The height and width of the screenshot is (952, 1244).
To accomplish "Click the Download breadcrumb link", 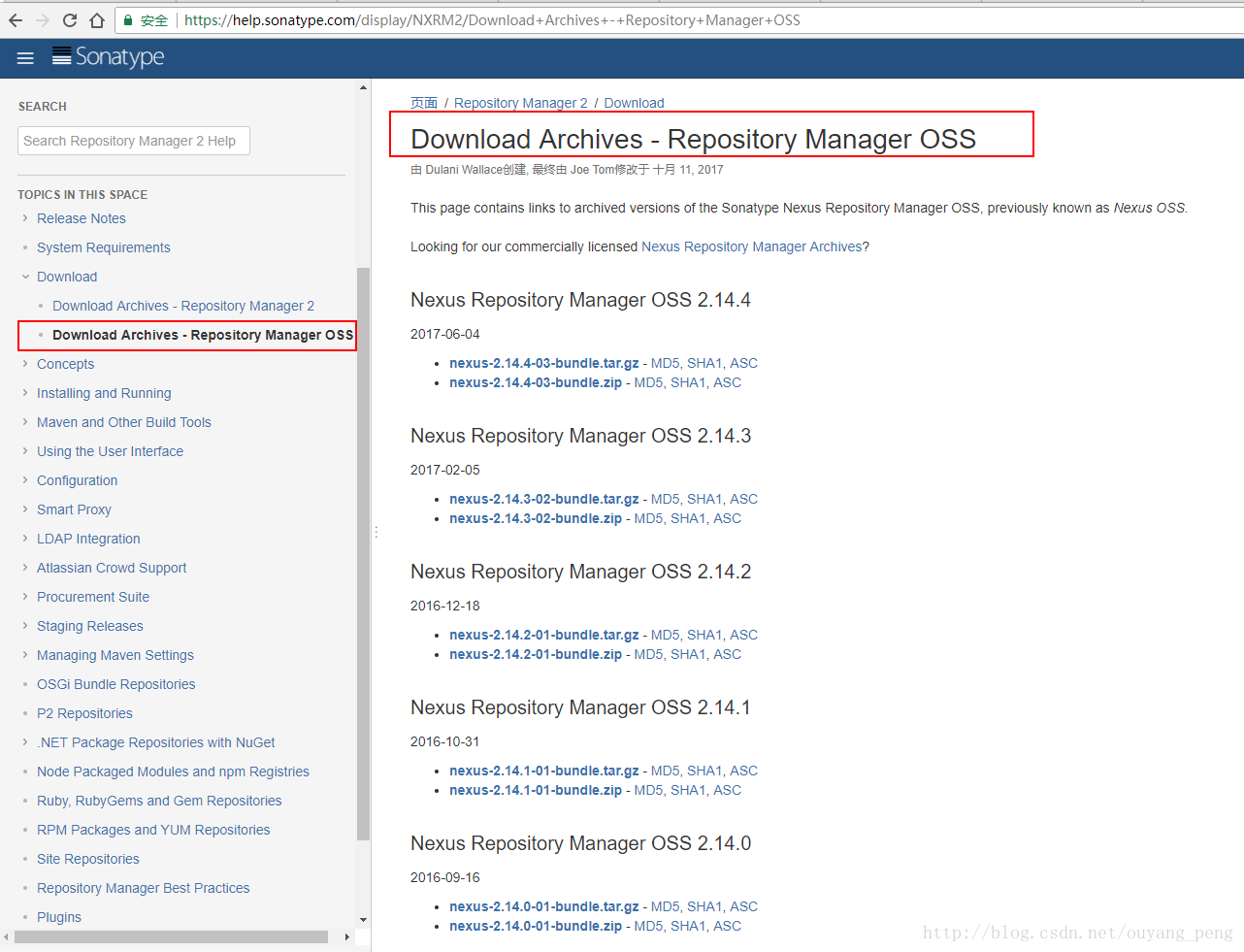I will 635,103.
